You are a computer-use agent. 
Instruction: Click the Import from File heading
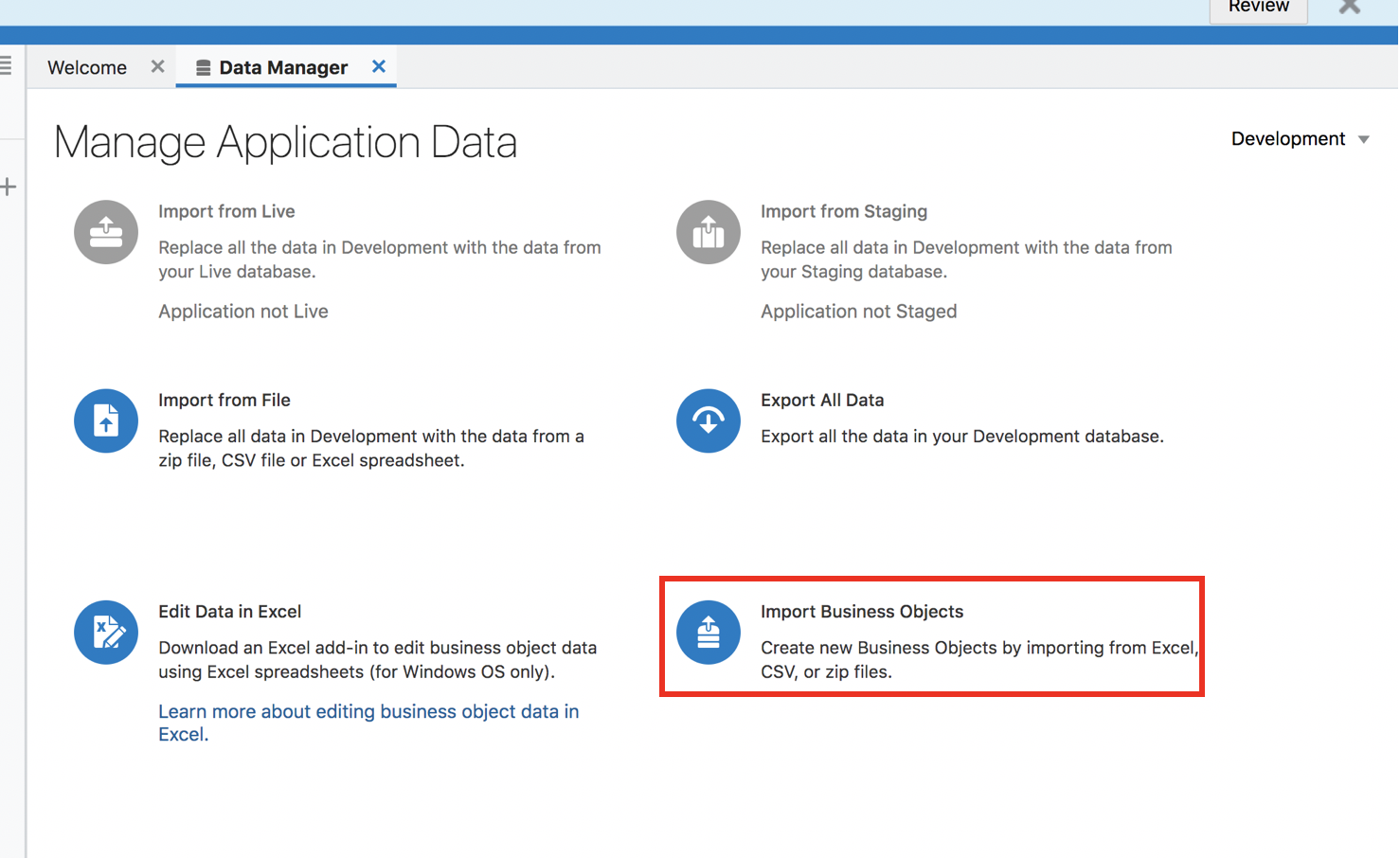point(224,400)
